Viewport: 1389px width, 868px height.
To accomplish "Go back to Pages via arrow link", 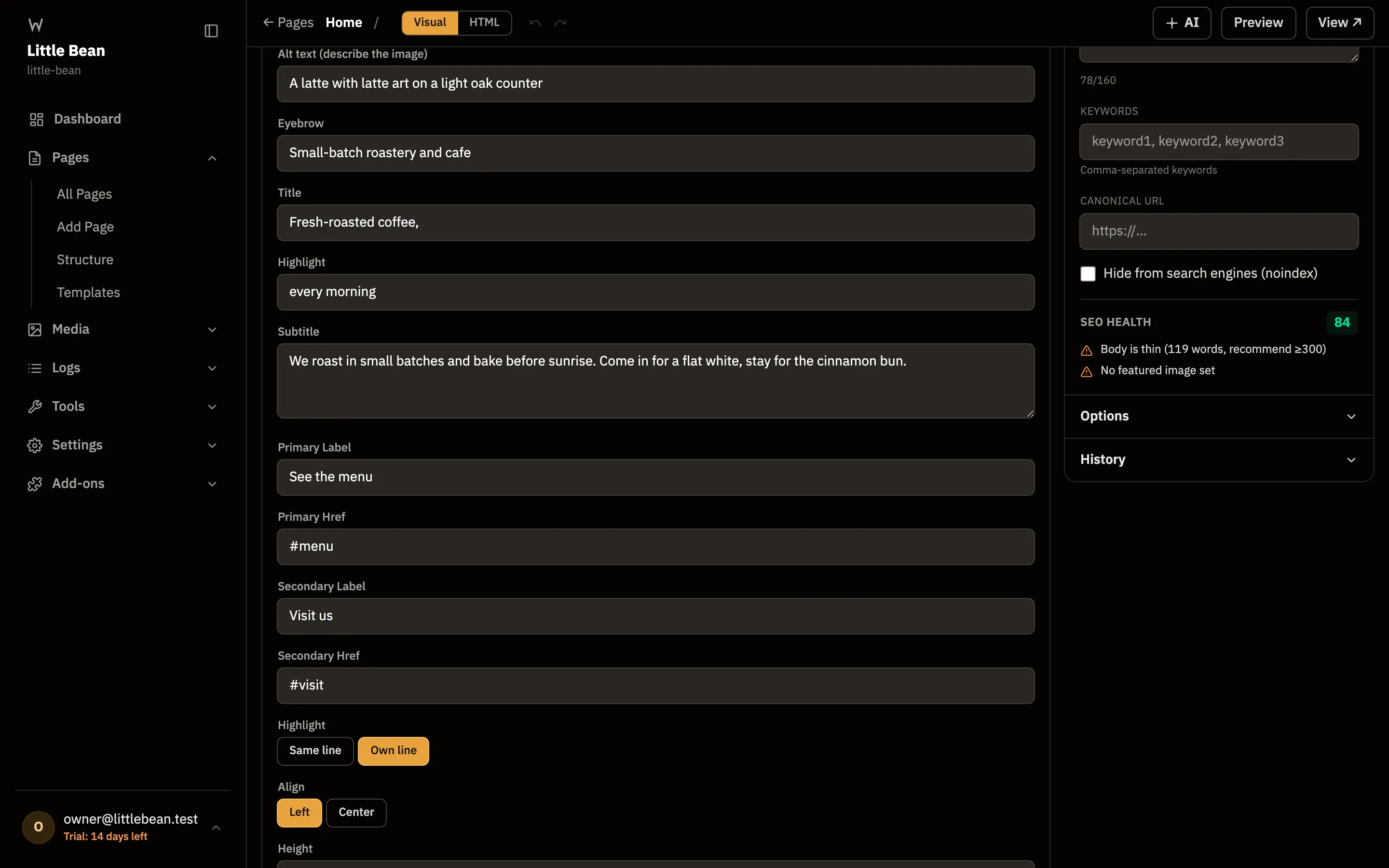I will tap(288, 22).
